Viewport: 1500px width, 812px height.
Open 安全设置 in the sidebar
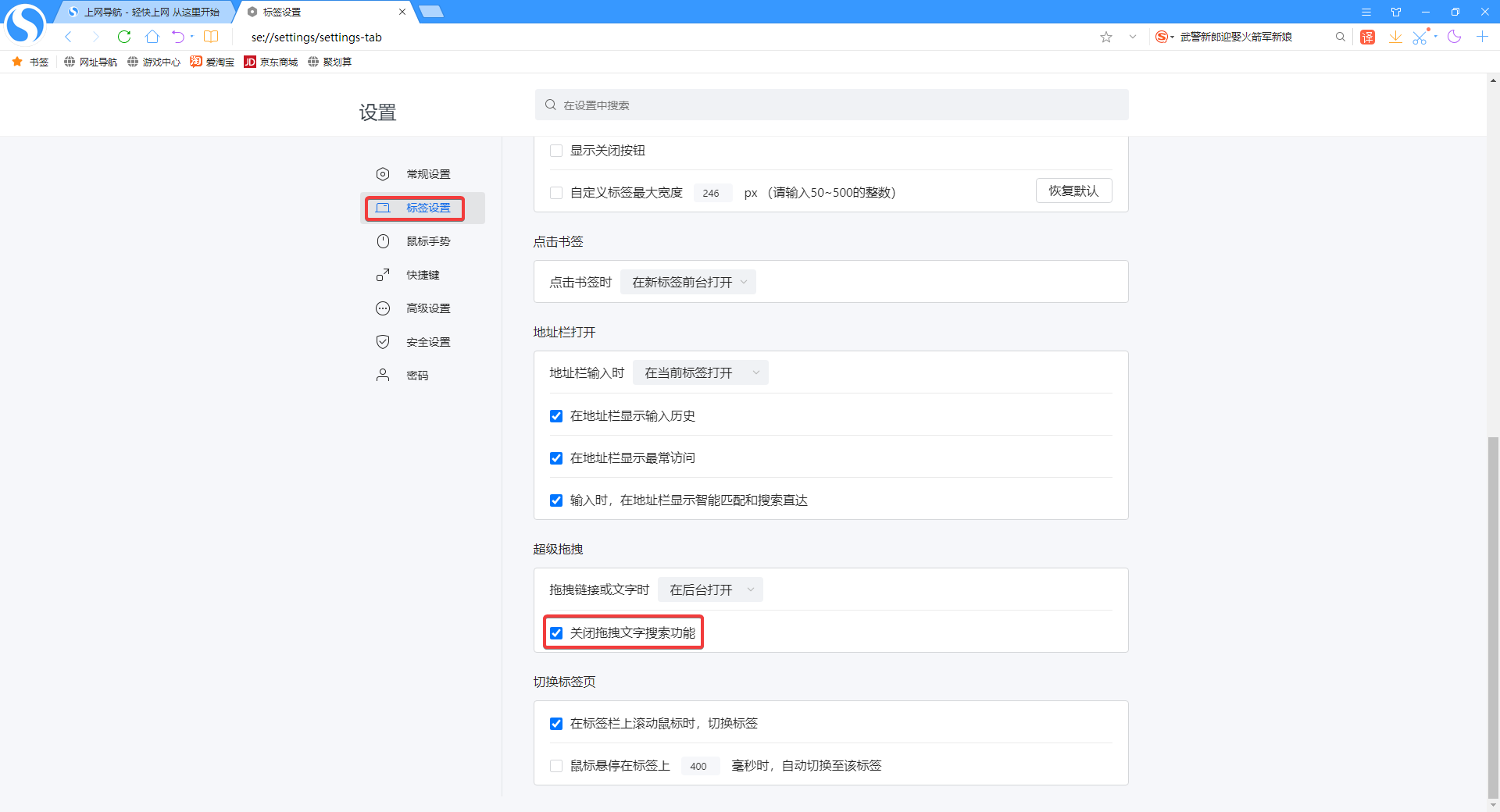422,342
